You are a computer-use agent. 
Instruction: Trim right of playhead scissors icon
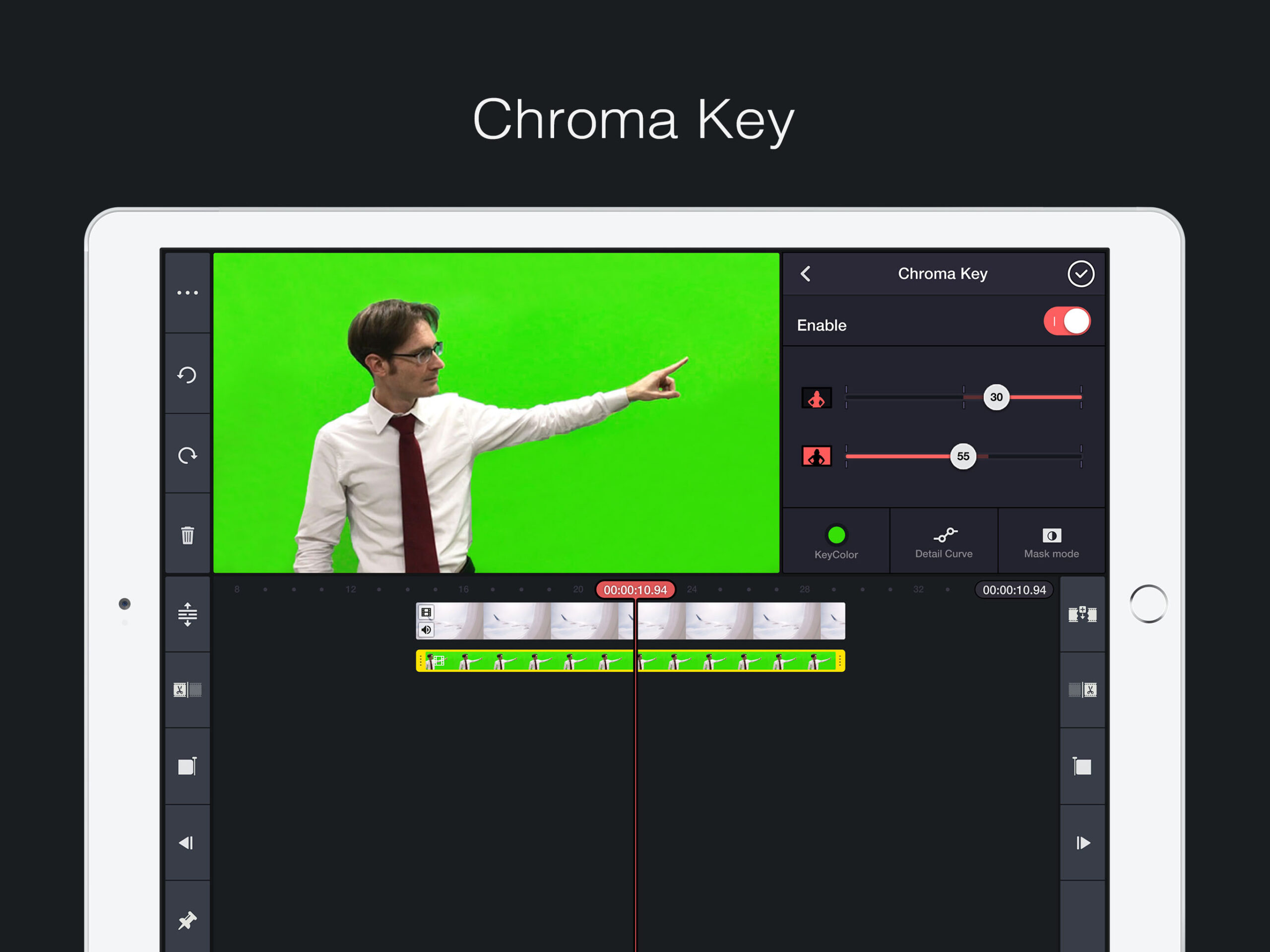tap(1082, 690)
